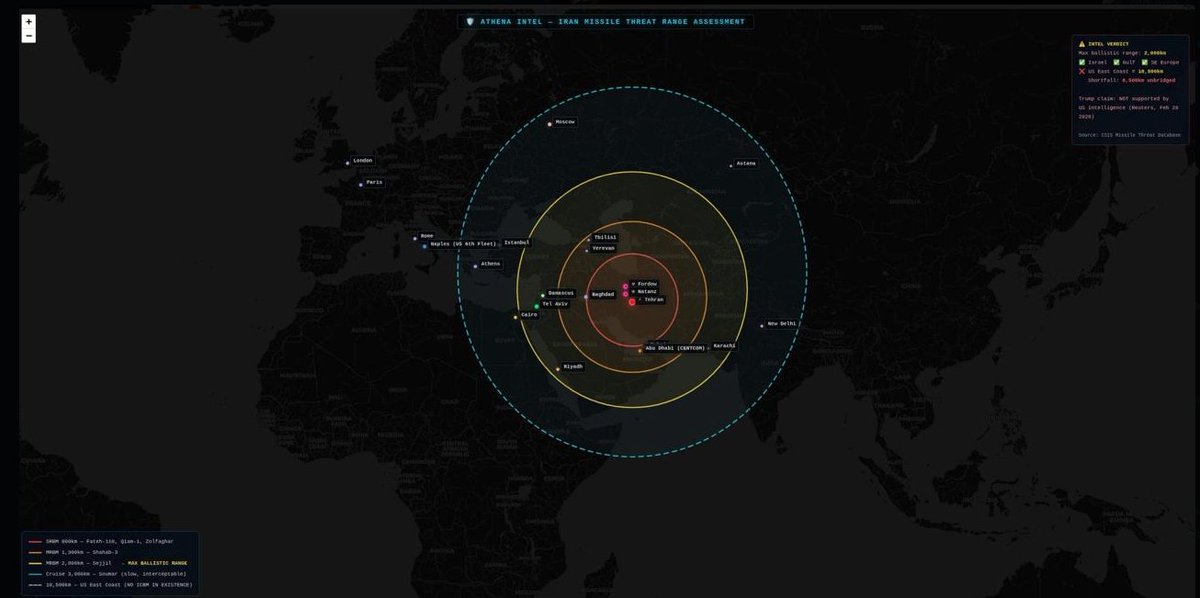Viewport: 1200px width, 598px height.
Task: Click the US East Coast NO ICBM legend text
Action: pos(119,585)
